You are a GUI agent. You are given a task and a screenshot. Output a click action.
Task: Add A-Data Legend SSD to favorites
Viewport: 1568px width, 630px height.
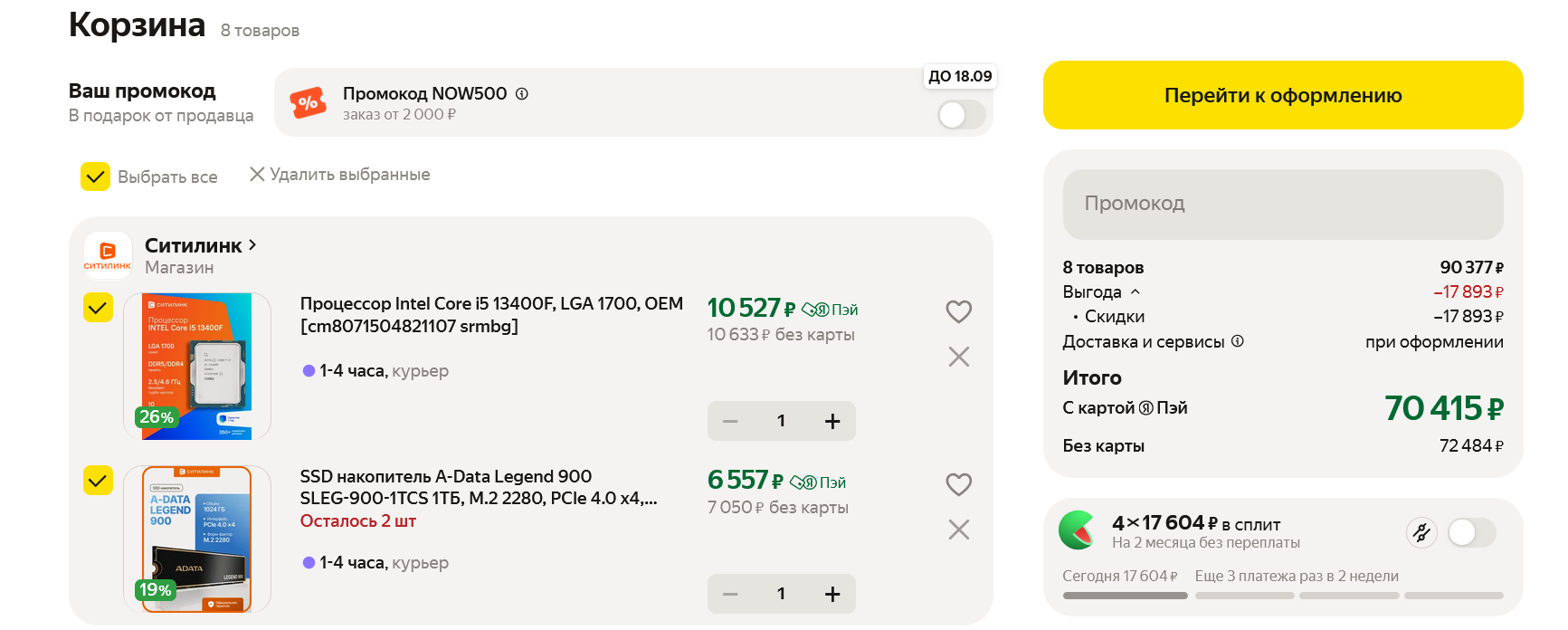point(958,484)
